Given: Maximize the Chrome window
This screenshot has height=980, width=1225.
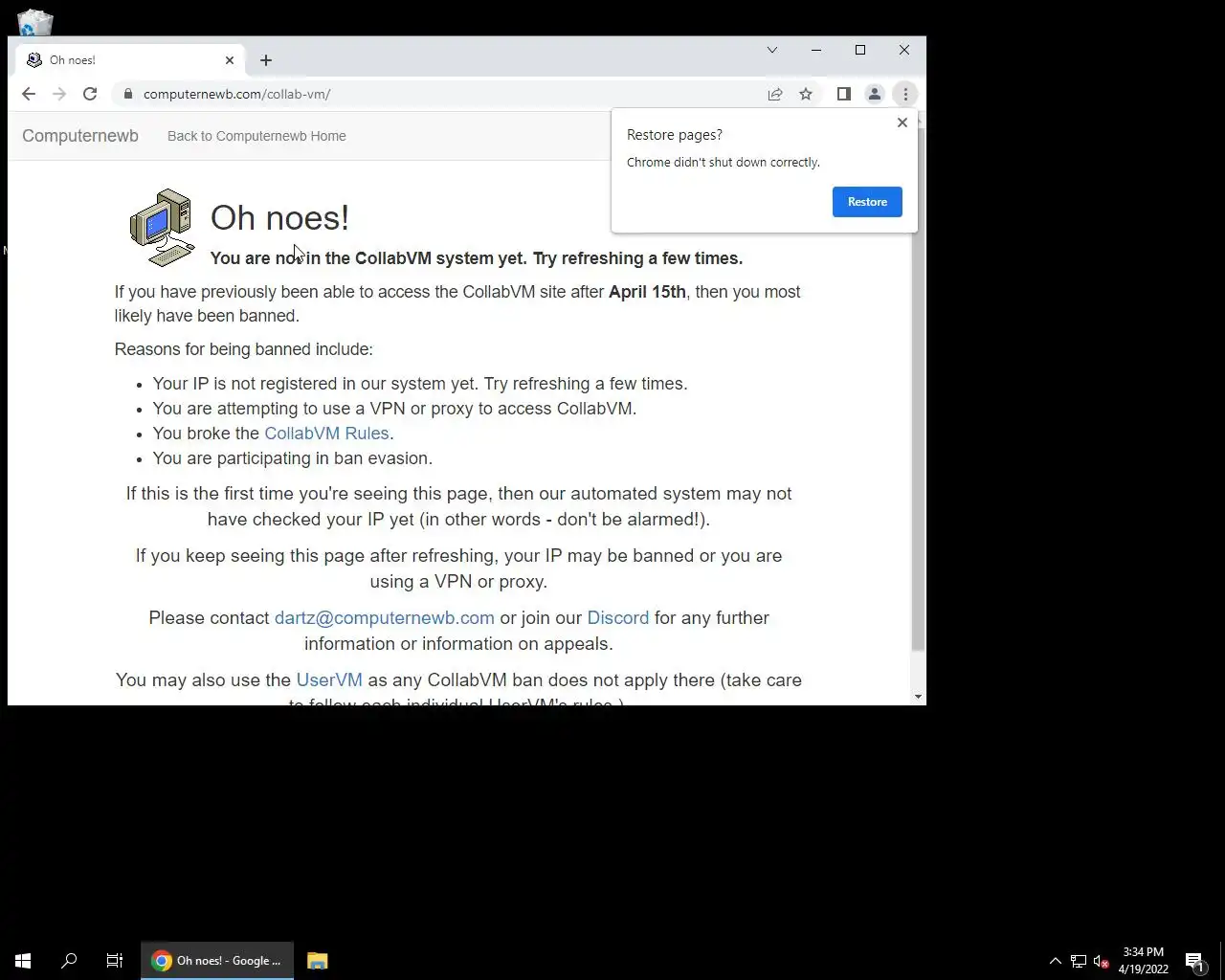Looking at the screenshot, I should [x=860, y=50].
